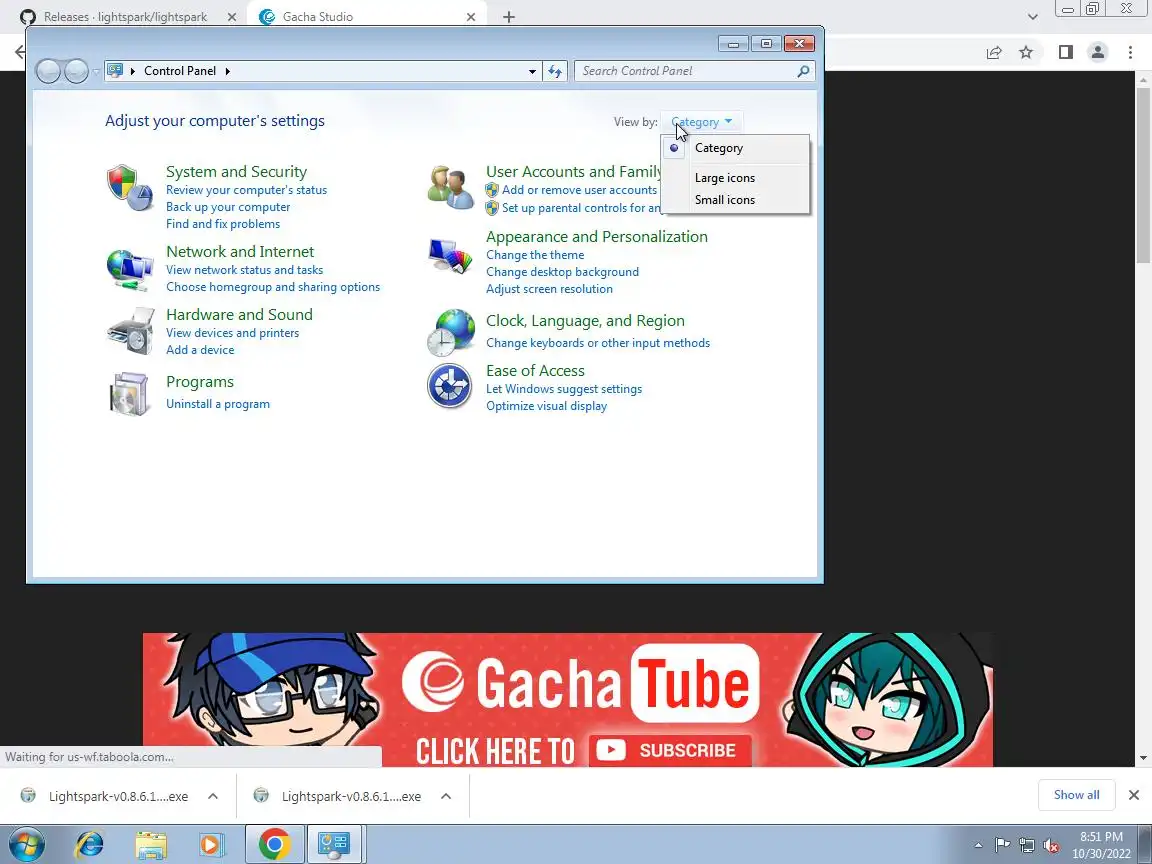Click Back up your computer link
The image size is (1152, 864).
[228, 207]
